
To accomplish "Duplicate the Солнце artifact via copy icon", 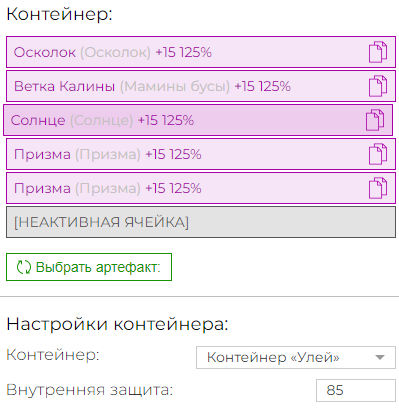I will 375,120.
